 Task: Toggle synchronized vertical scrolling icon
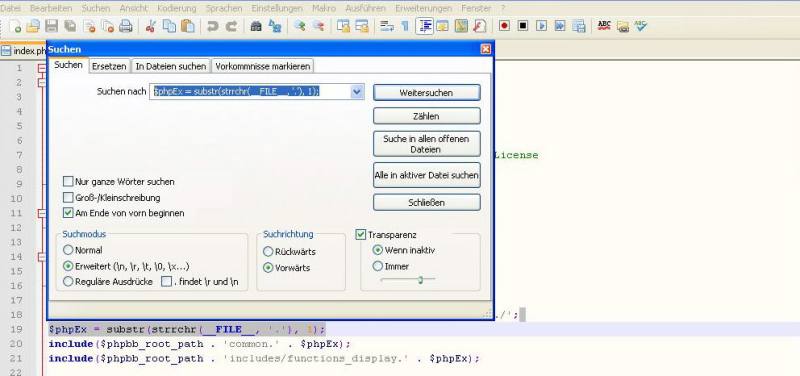343,26
